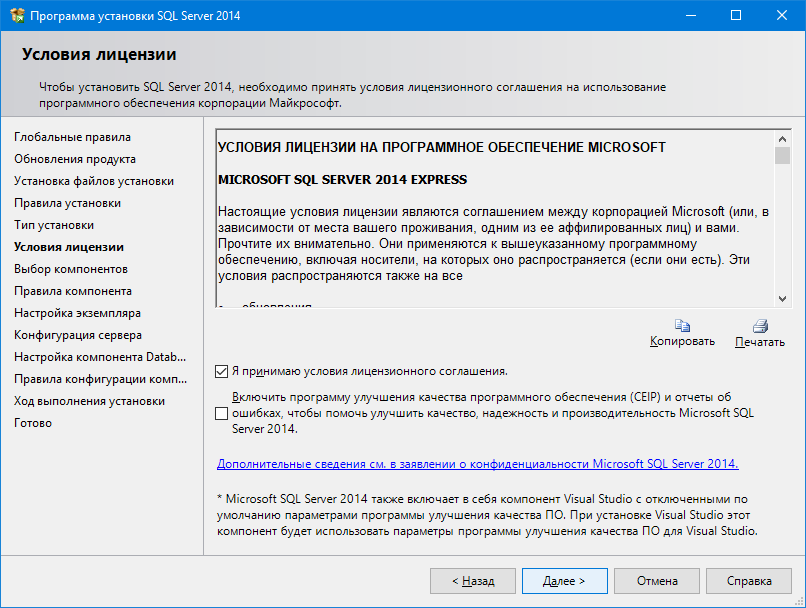This screenshot has height=608, width=806.
Task: Select the Настройка экземпляра step
Action: pyautogui.click(x=77, y=313)
